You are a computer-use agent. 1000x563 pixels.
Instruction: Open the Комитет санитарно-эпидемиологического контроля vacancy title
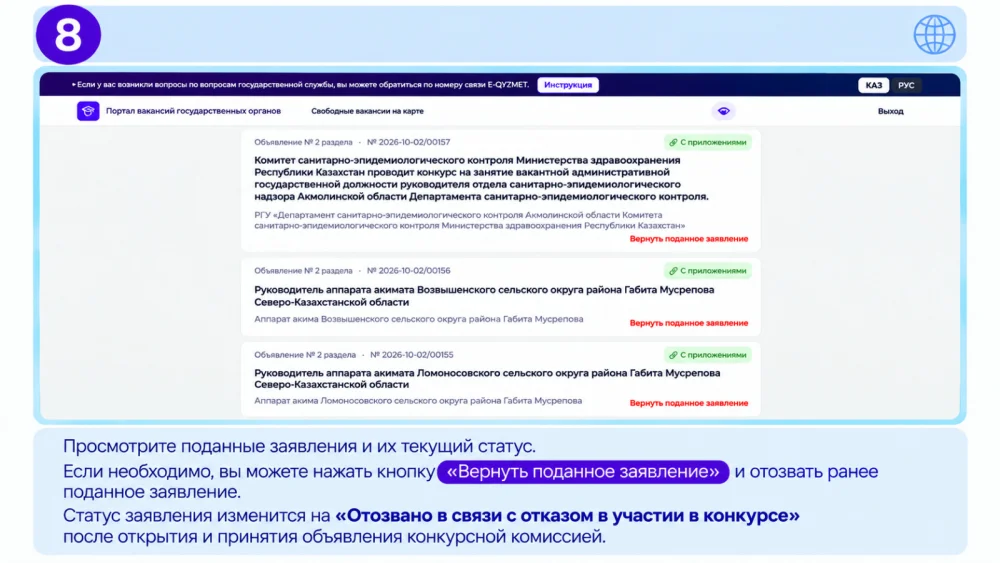[482, 178]
